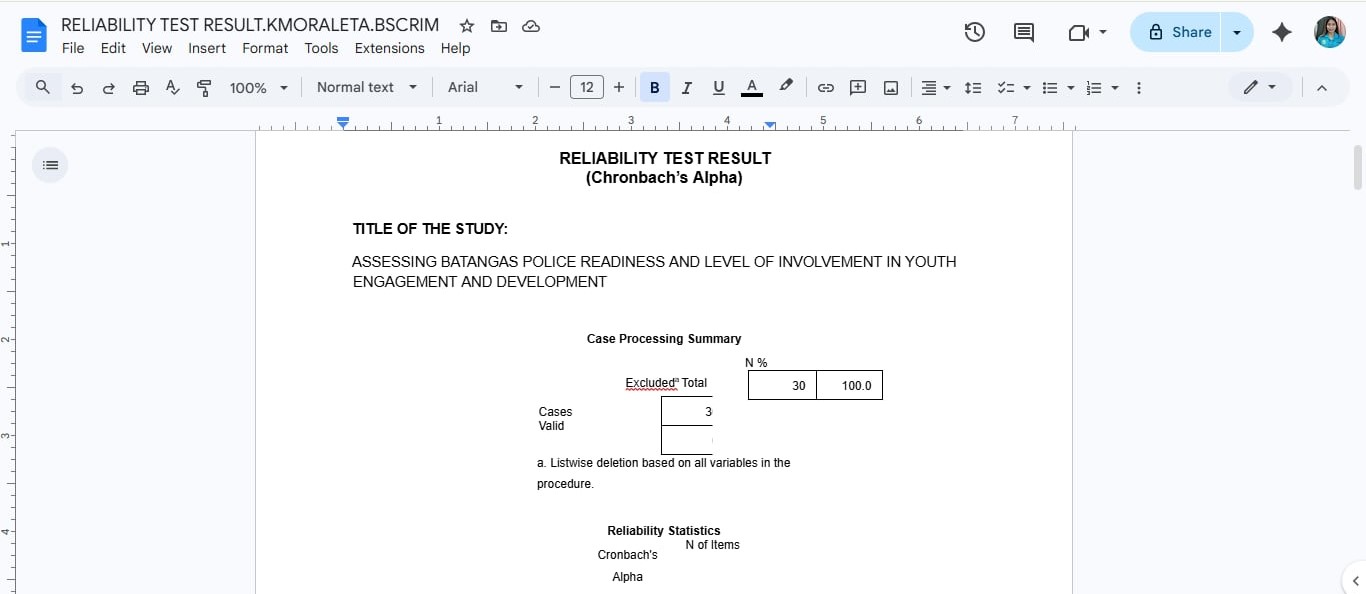
Task: Show the document outline
Action: [50, 165]
